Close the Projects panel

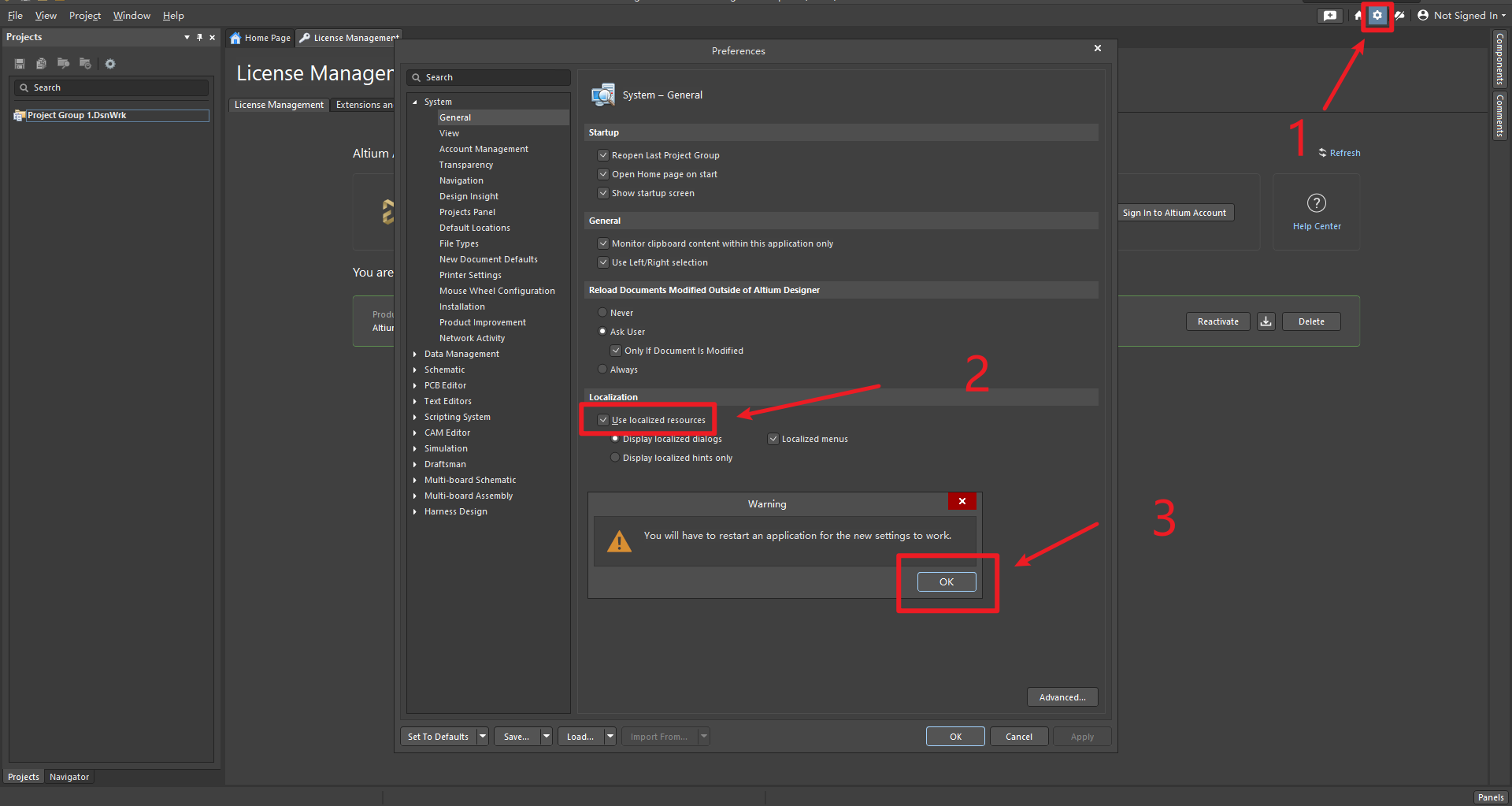(x=212, y=37)
